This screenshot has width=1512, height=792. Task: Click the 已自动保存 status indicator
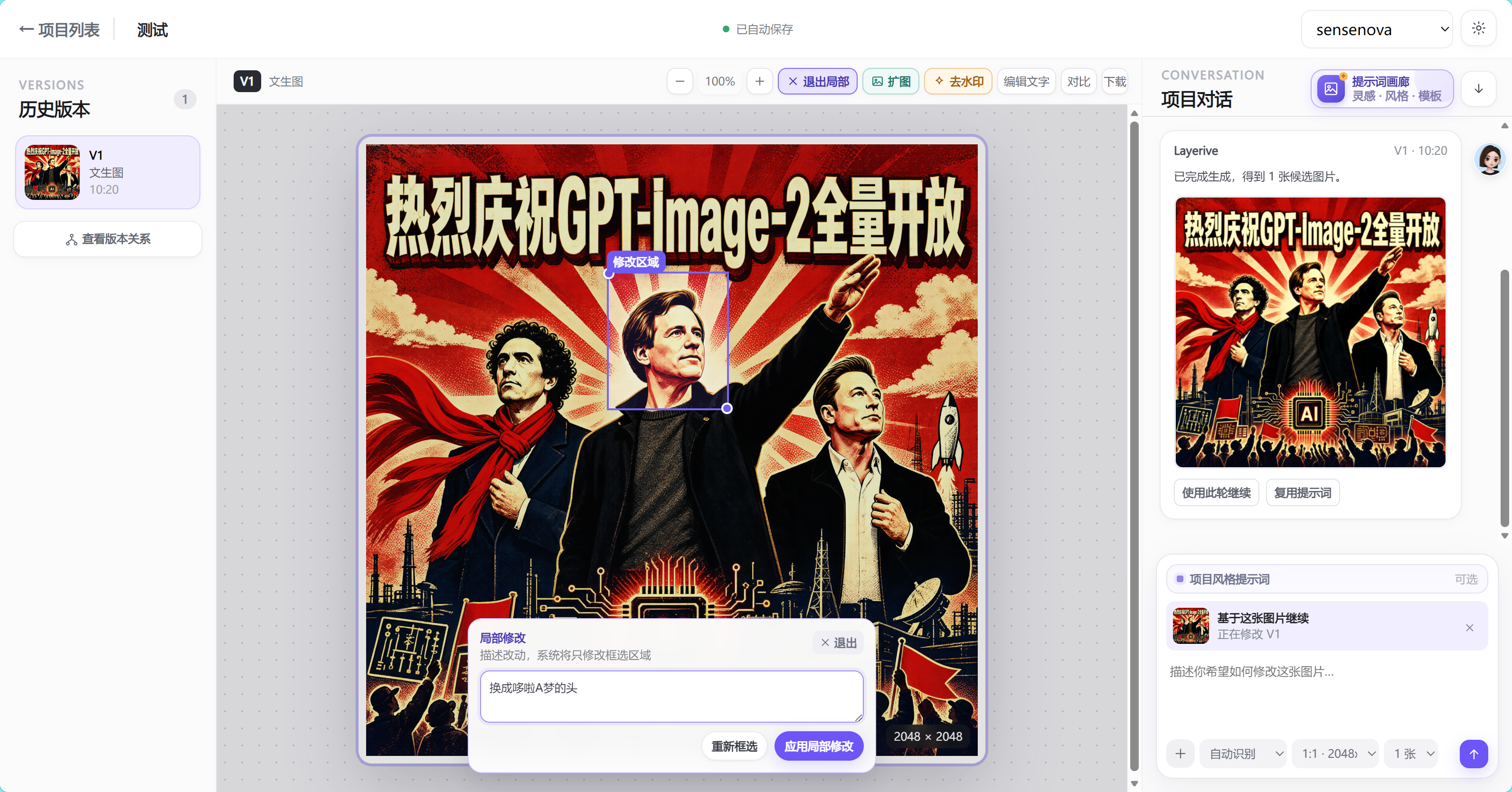(x=757, y=29)
